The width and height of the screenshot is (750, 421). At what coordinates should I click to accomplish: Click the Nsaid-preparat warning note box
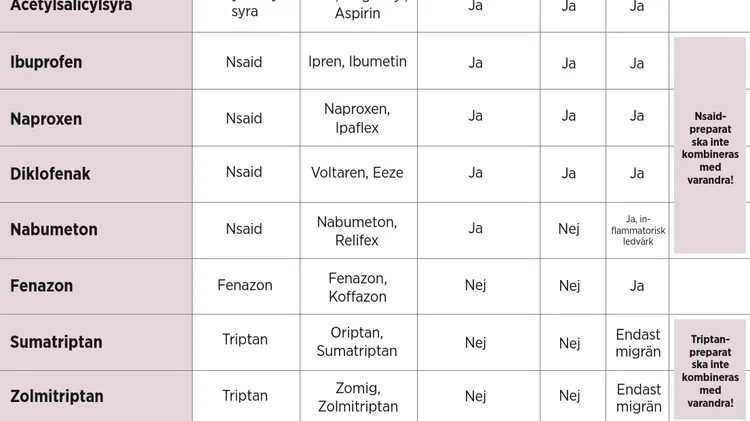click(x=710, y=145)
